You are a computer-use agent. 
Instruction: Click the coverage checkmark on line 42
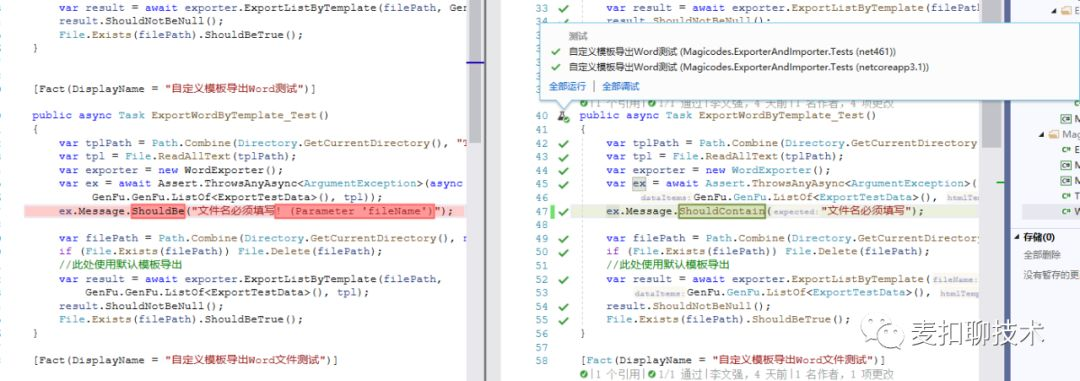pos(563,143)
